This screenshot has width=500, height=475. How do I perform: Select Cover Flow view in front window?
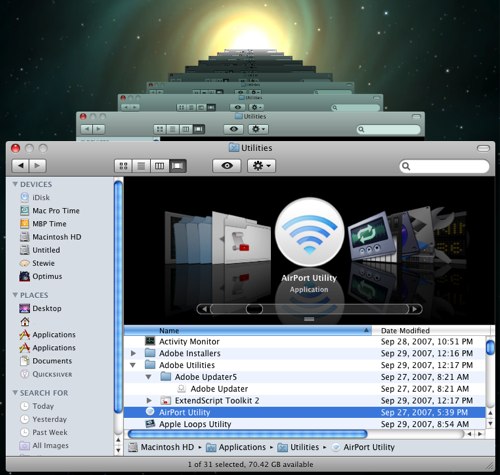coord(177,166)
